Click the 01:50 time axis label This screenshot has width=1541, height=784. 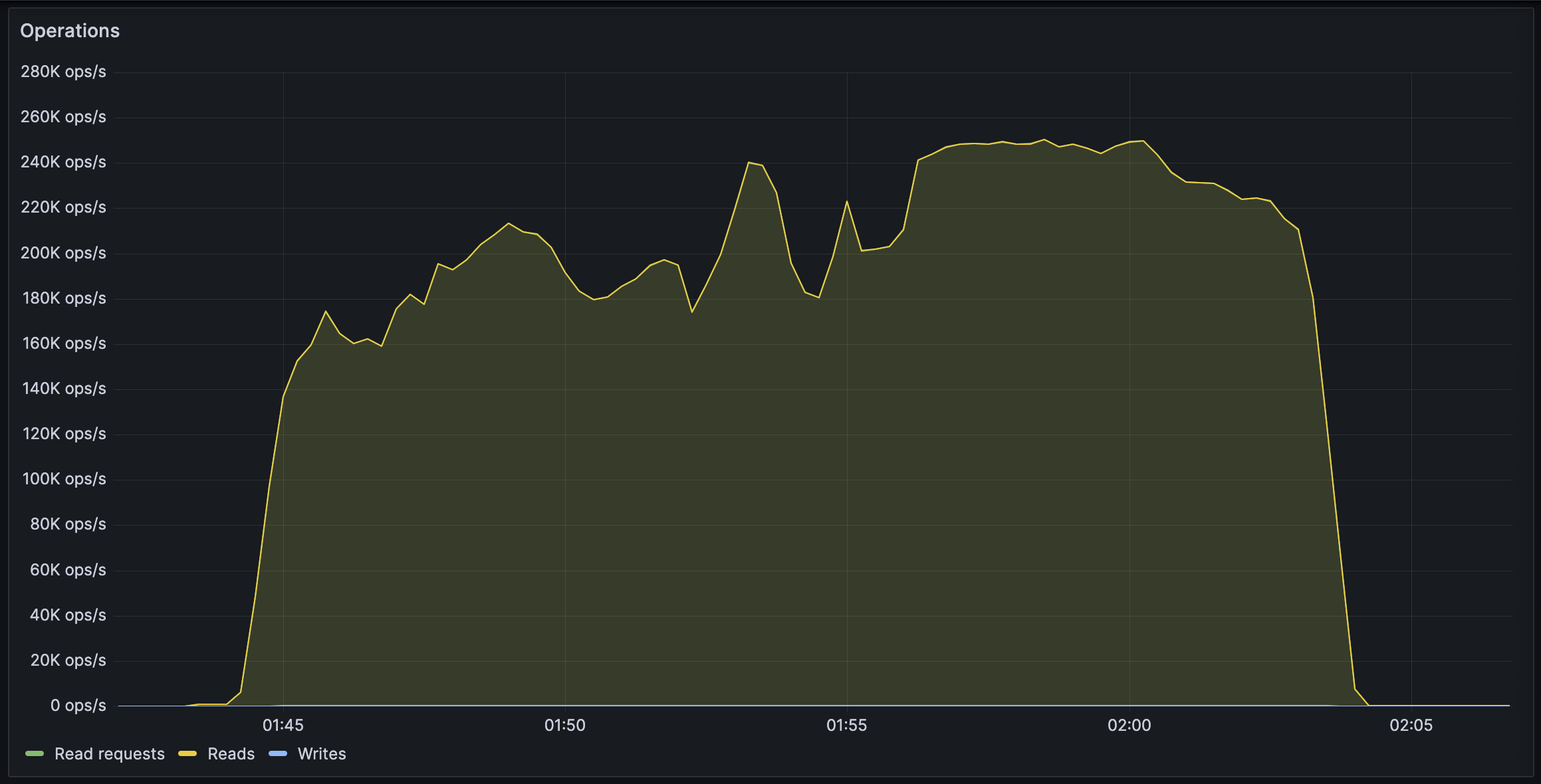pyautogui.click(x=565, y=725)
